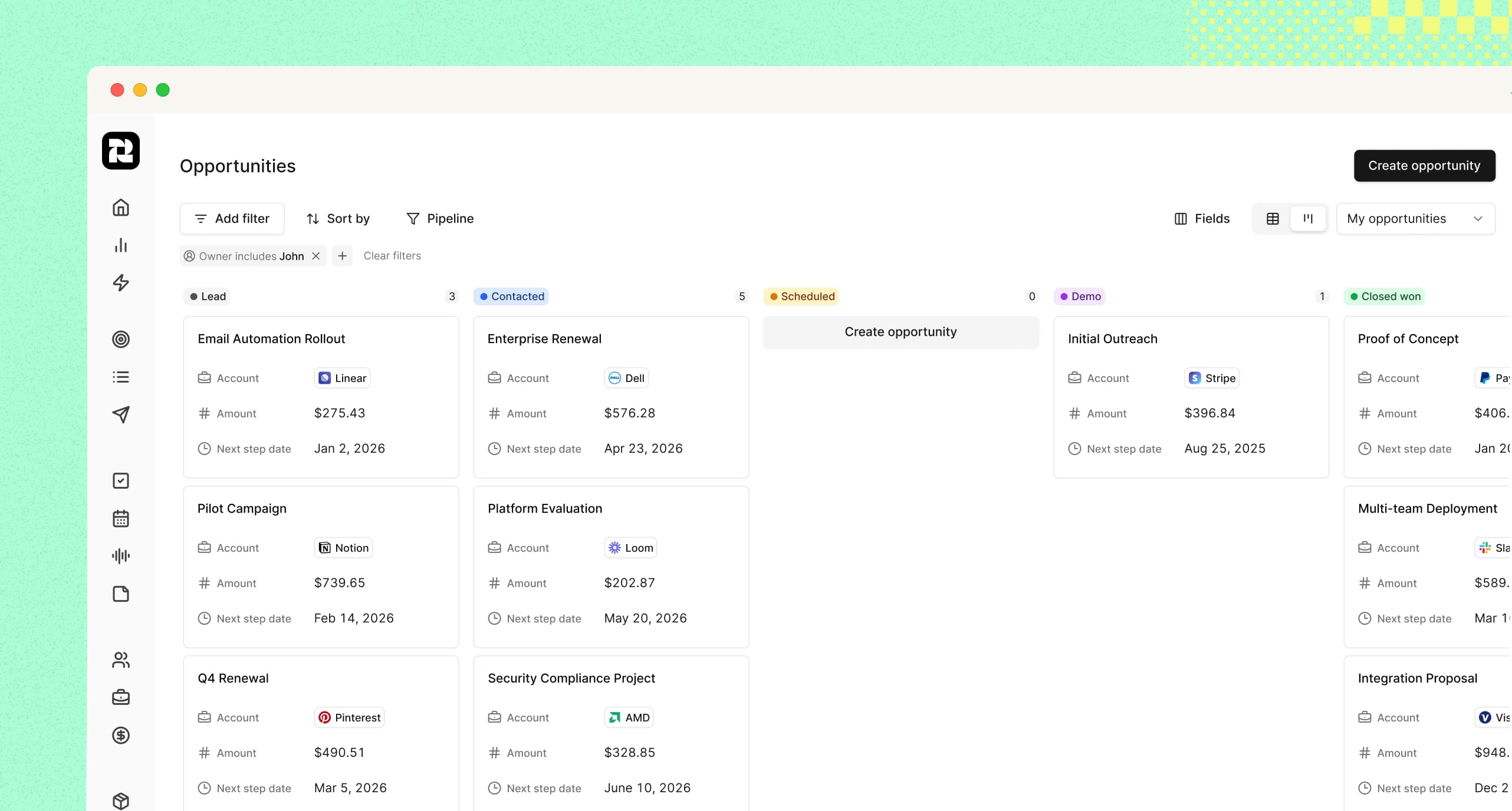Open the dollar sign sidebar icon
The width and height of the screenshot is (1512, 811).
click(x=121, y=735)
